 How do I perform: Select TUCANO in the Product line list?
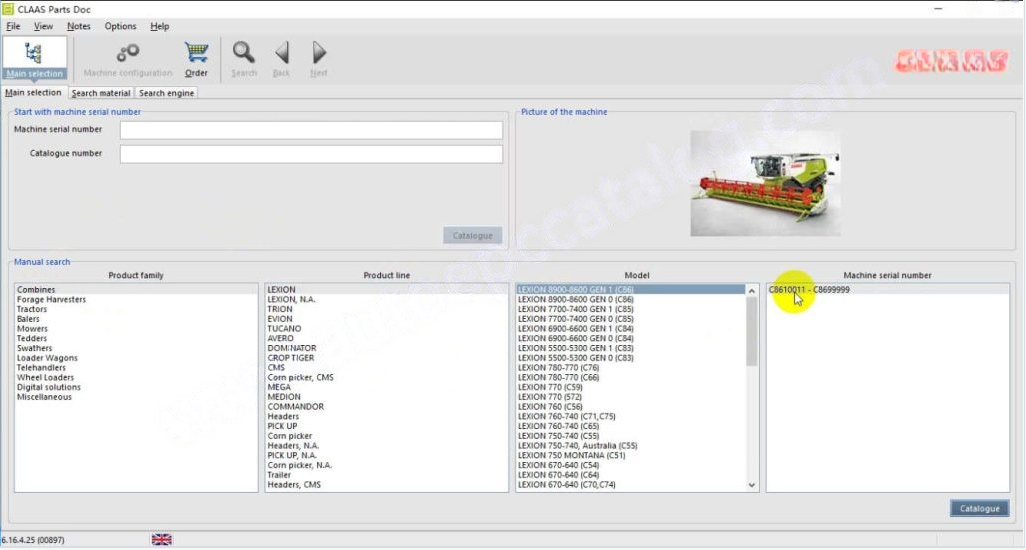pos(284,329)
